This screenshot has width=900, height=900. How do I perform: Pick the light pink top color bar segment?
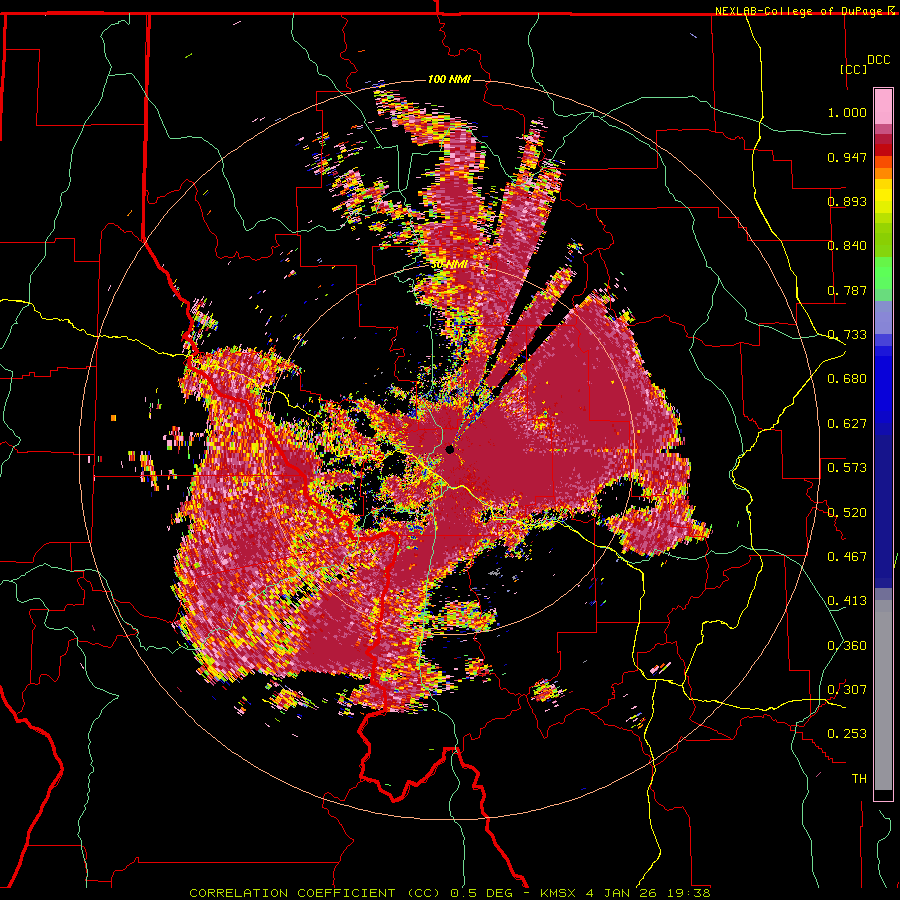tap(883, 107)
